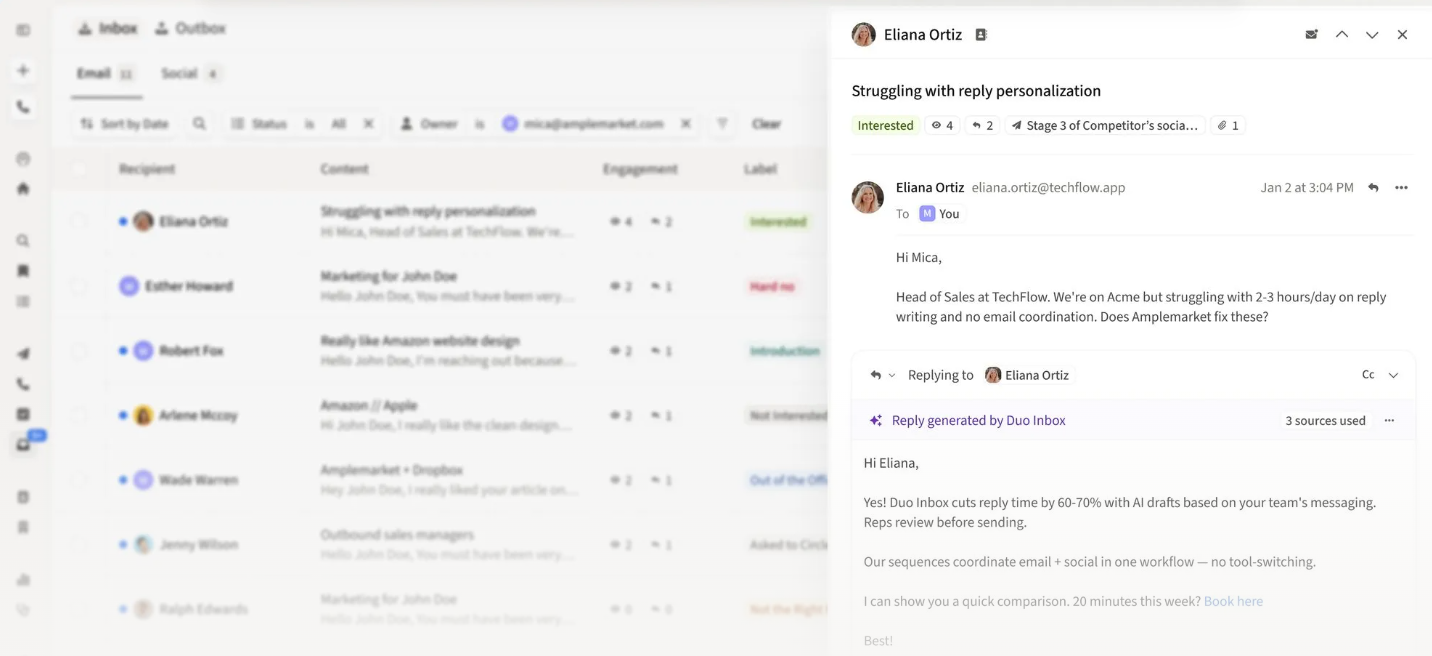1432x656 pixels.
Task: Tick the checkbox for Robert Fox row
Action: click(x=78, y=351)
